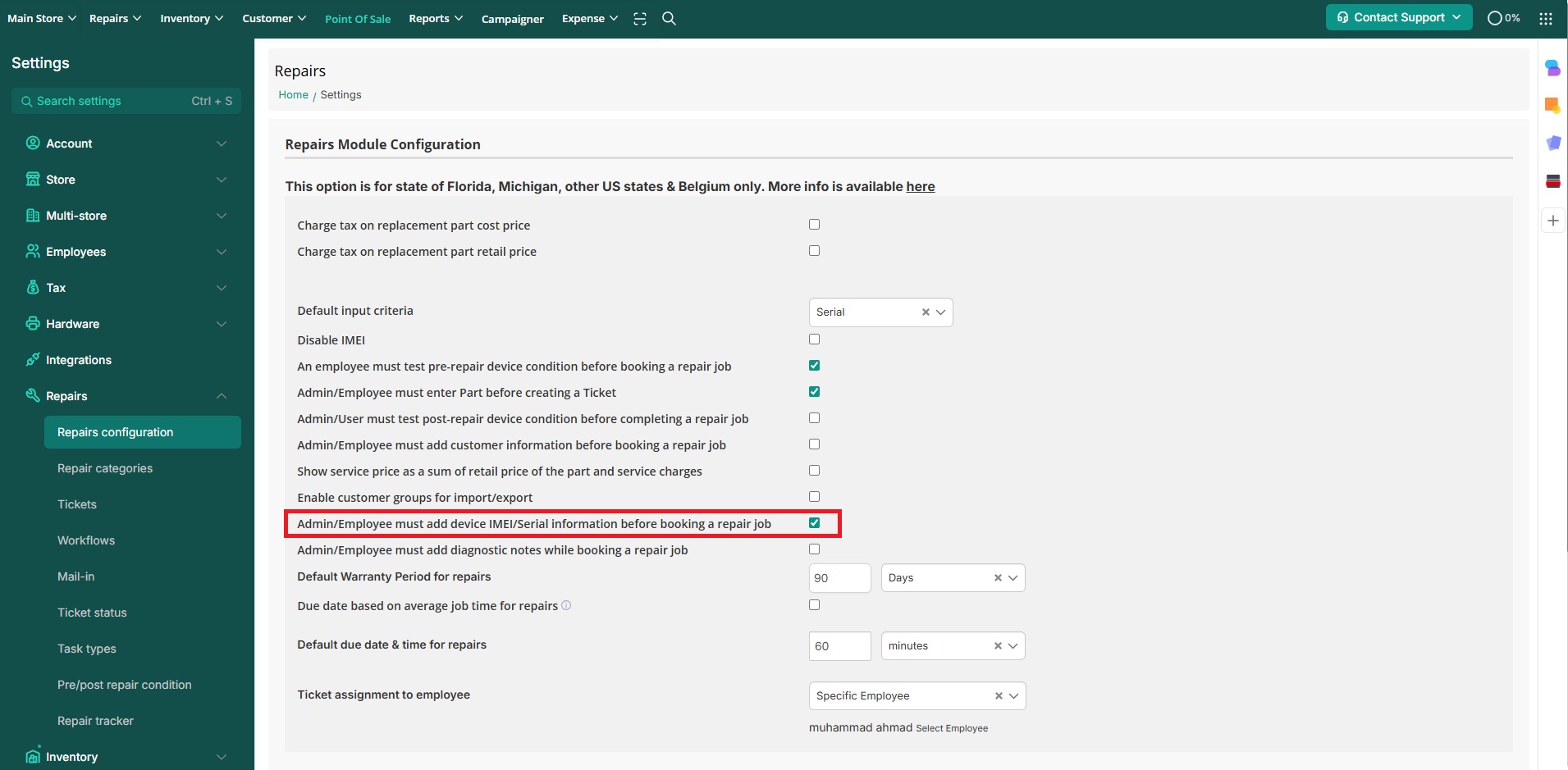
Task: Check charge tax on replacement part cost price
Action: tap(814, 225)
